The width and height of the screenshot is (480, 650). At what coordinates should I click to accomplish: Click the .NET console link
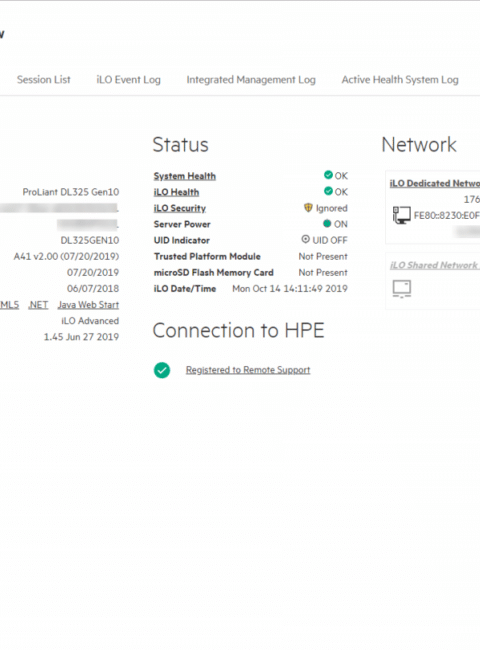[x=38, y=305]
